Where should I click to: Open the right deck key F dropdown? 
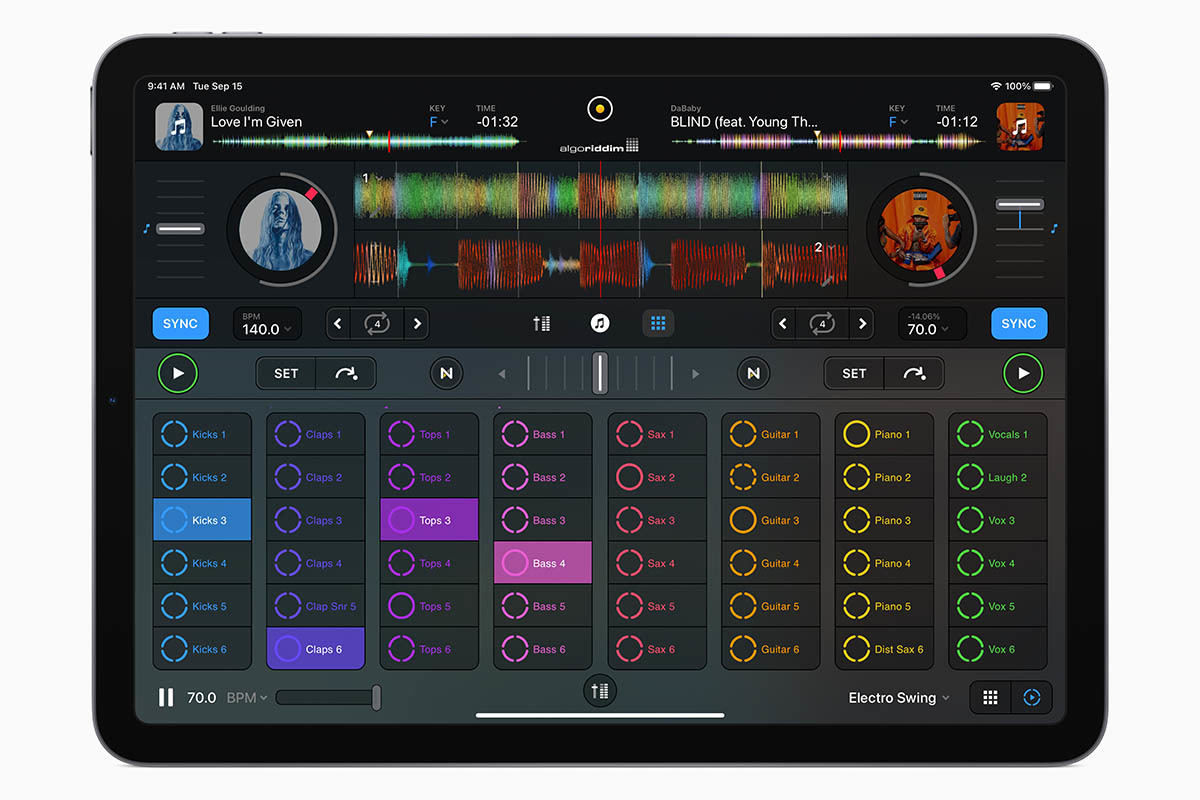[x=898, y=122]
